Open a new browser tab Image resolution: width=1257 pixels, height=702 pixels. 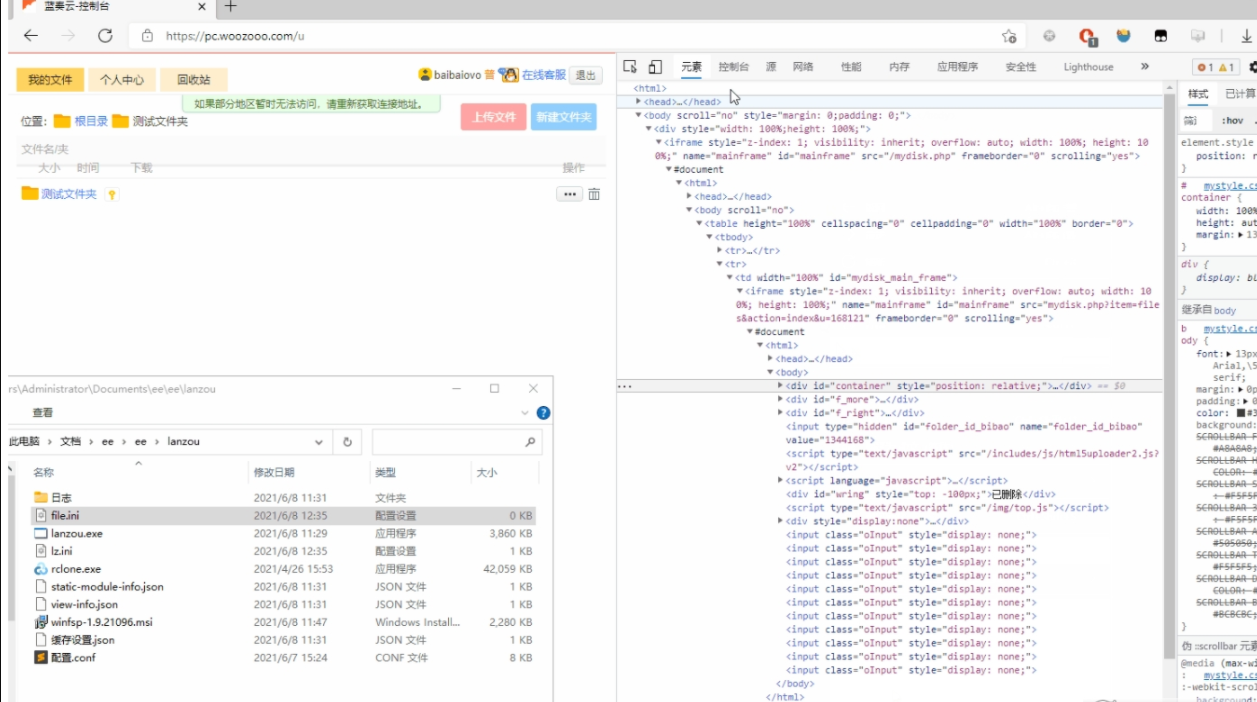pos(230,6)
